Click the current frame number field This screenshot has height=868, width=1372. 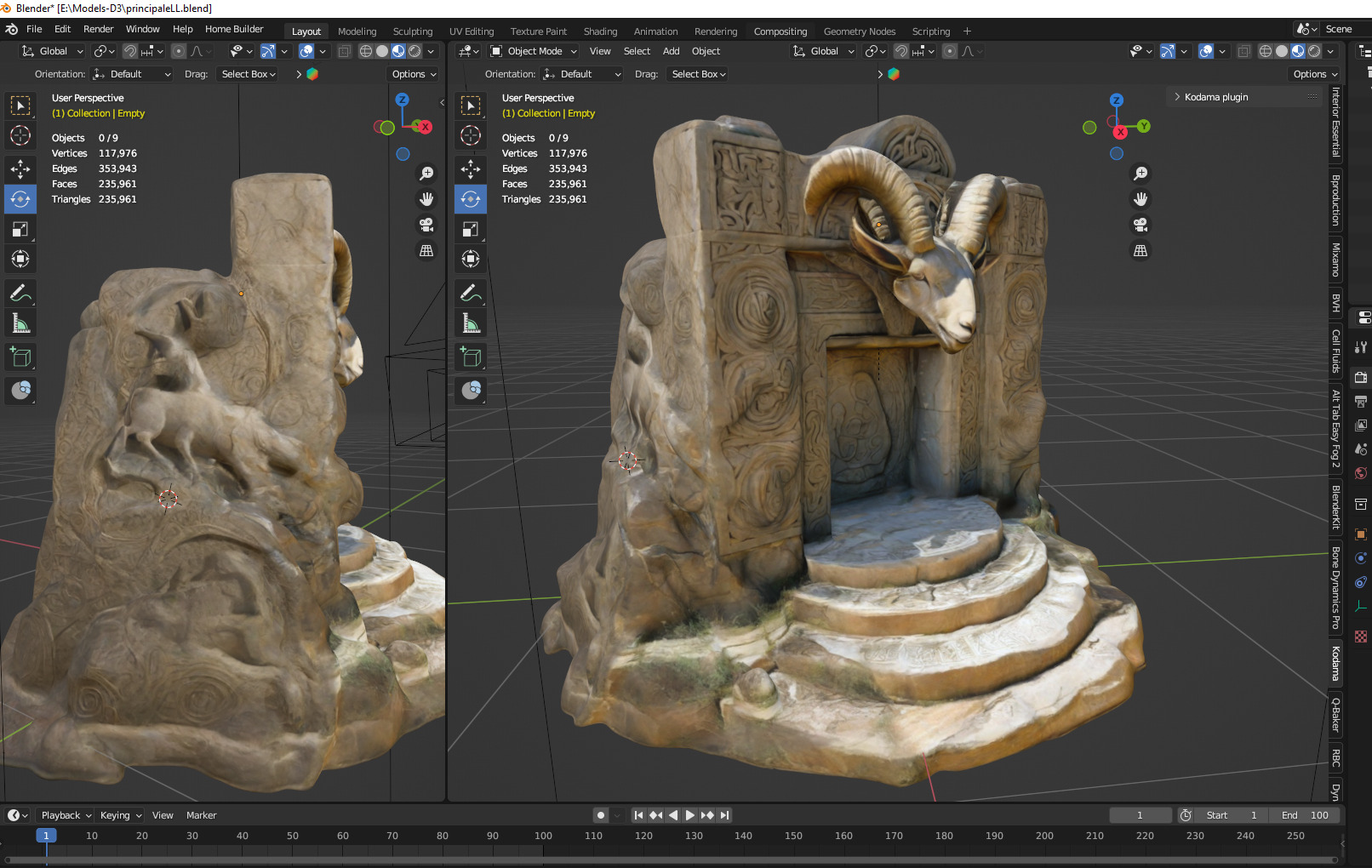(1140, 815)
